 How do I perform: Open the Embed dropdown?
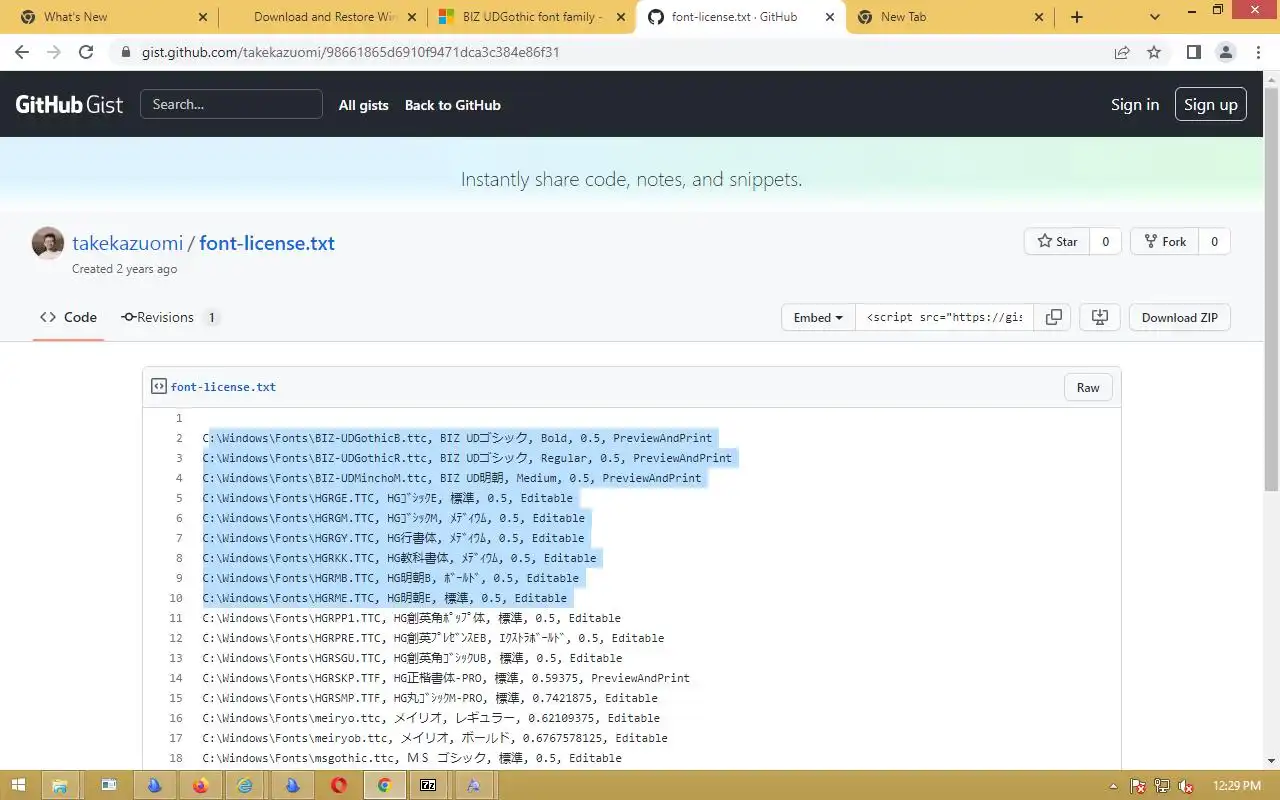(x=818, y=317)
